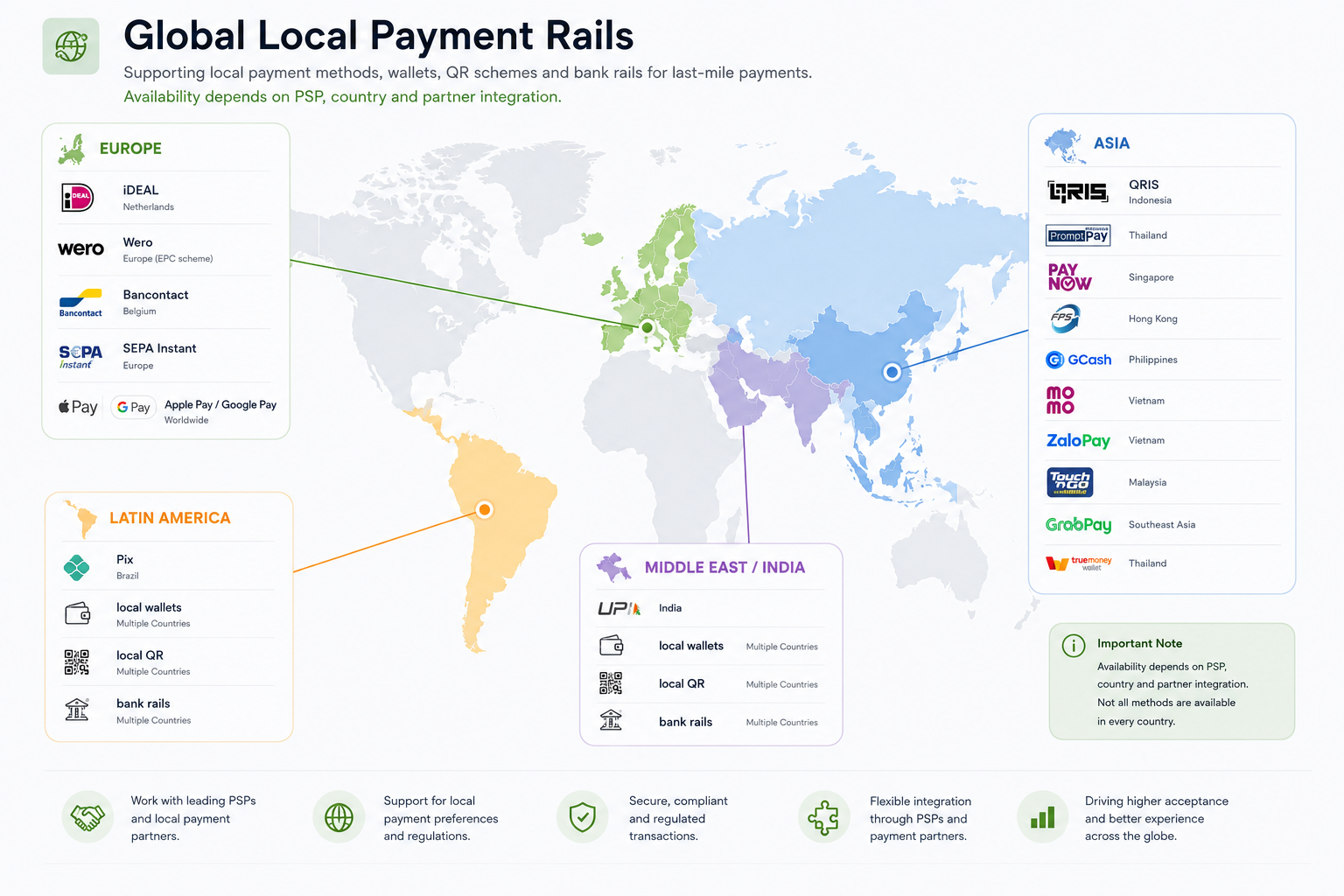Click the 'Apple Pay / Google Pay' label
The width and height of the screenshot is (1344, 896).
pyautogui.click(x=220, y=404)
